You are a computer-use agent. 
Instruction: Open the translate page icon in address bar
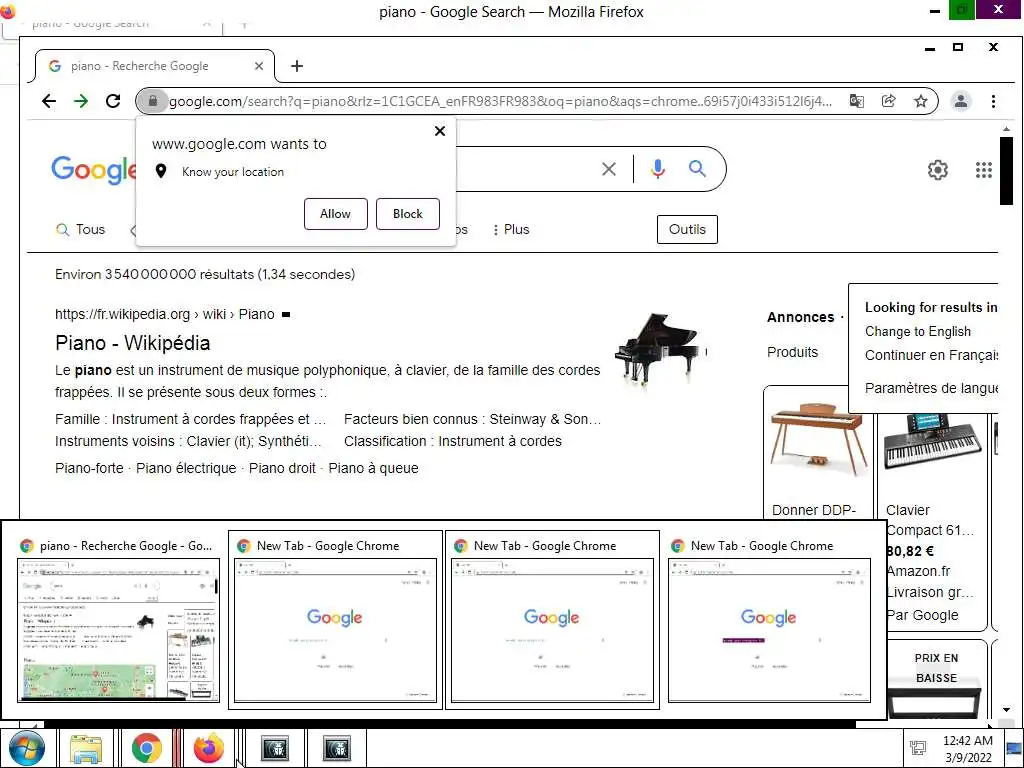857,101
